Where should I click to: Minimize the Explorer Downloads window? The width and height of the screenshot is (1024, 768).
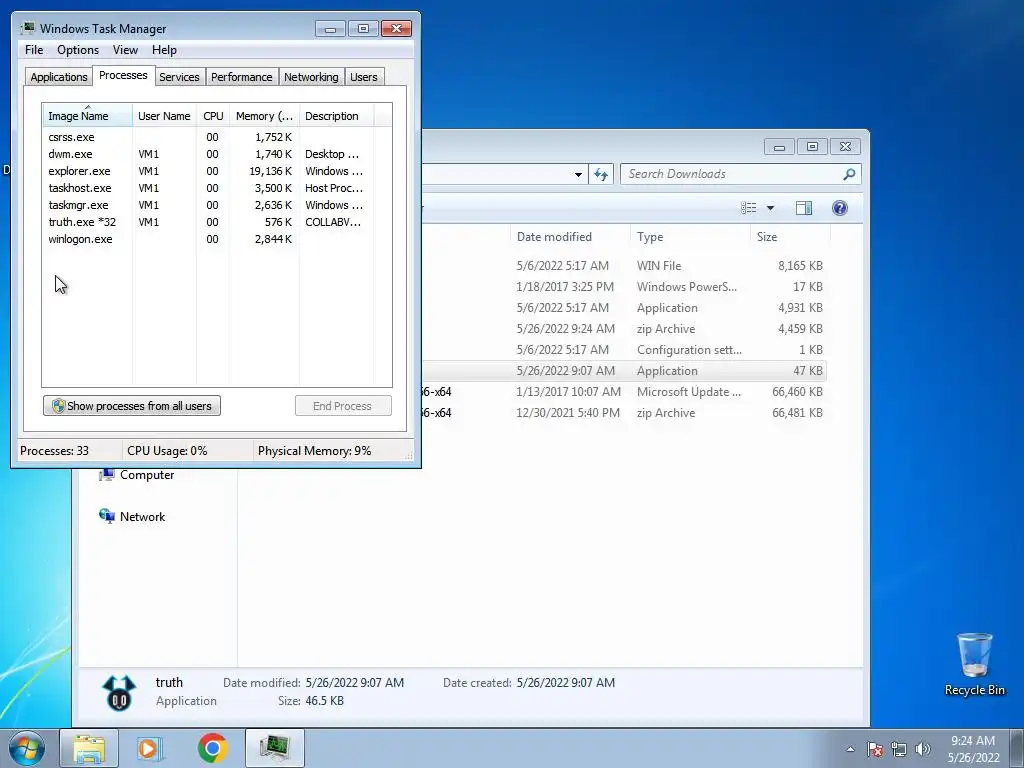tap(779, 147)
